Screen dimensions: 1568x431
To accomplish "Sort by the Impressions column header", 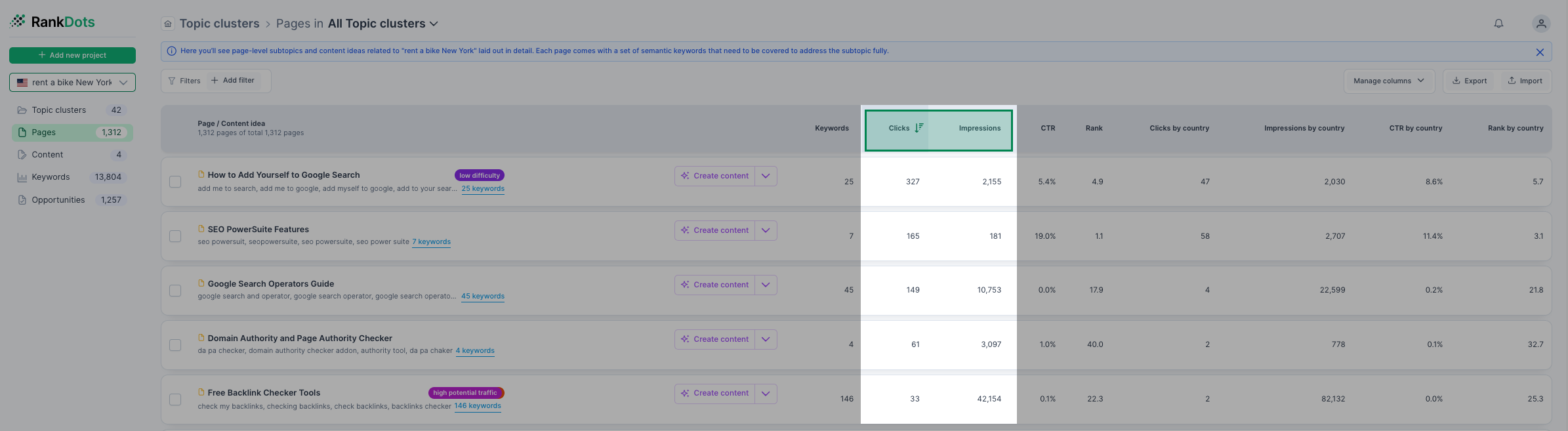I will coord(980,128).
